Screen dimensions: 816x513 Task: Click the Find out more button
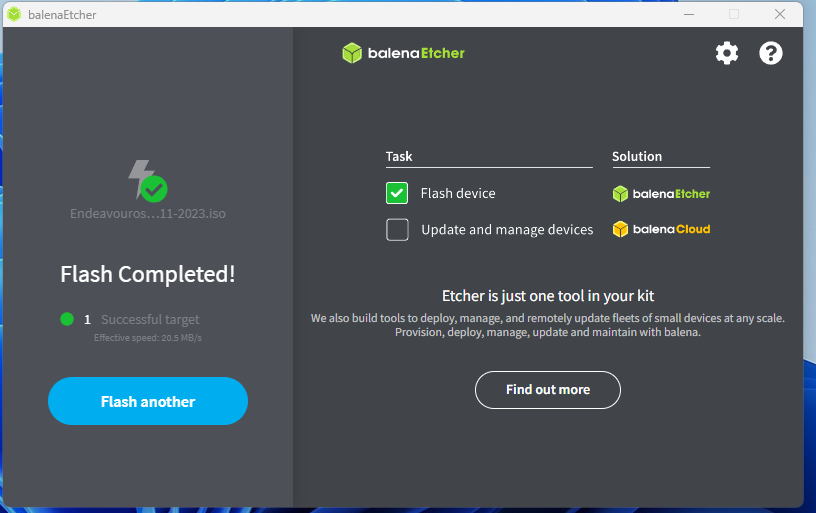pos(548,390)
